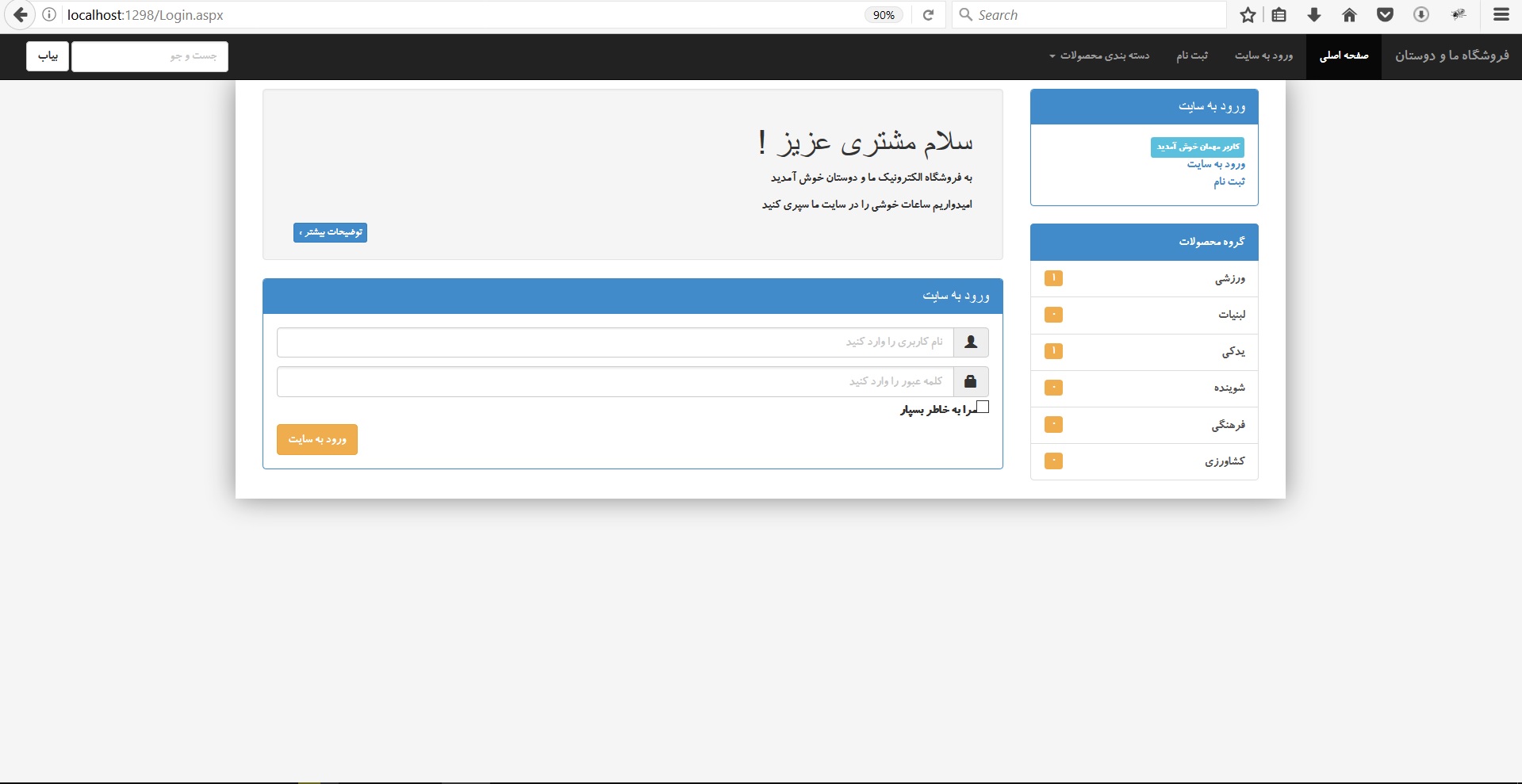Click sidebar 'ورود به سایت' link

[x=1216, y=165]
